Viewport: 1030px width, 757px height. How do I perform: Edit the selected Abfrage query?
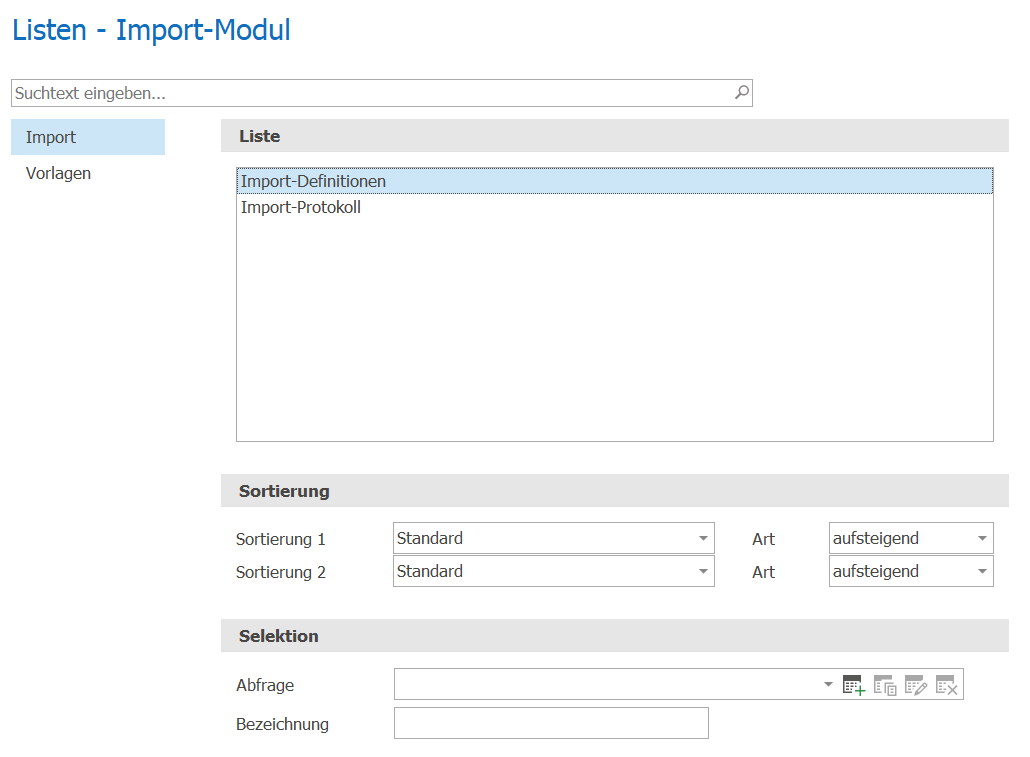[916, 685]
